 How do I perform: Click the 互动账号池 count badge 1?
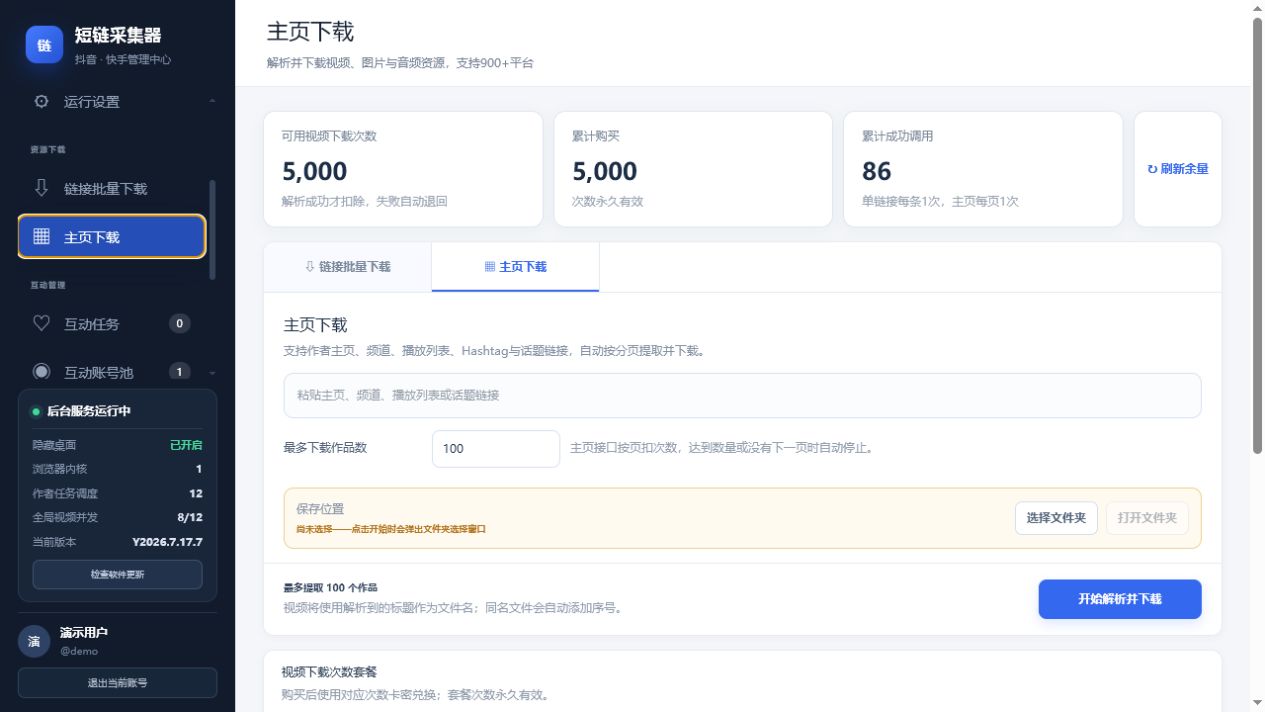[x=179, y=371]
